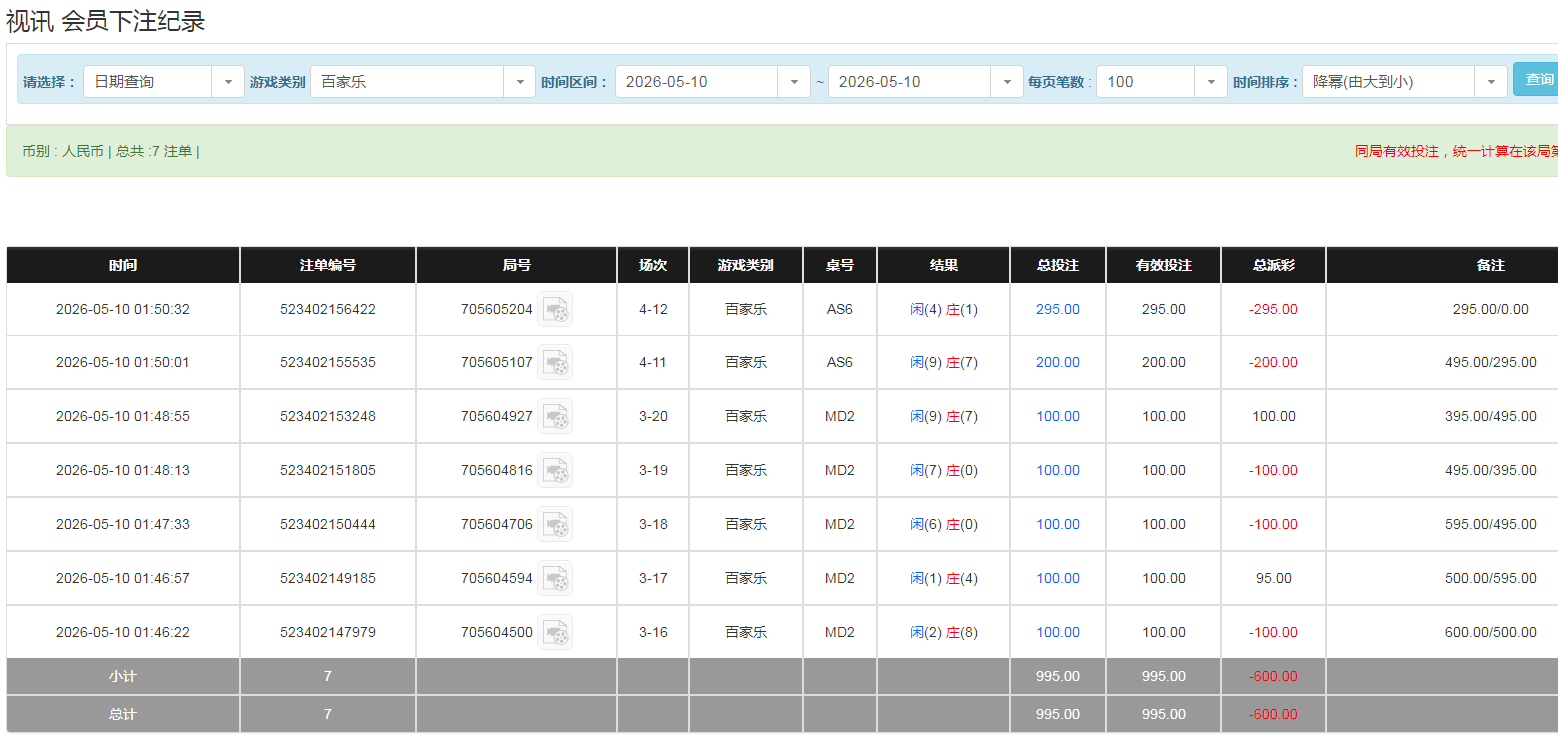Screen dimensions: 1558x741
Task: Click bet number 523402155535
Action: [x=328, y=363]
